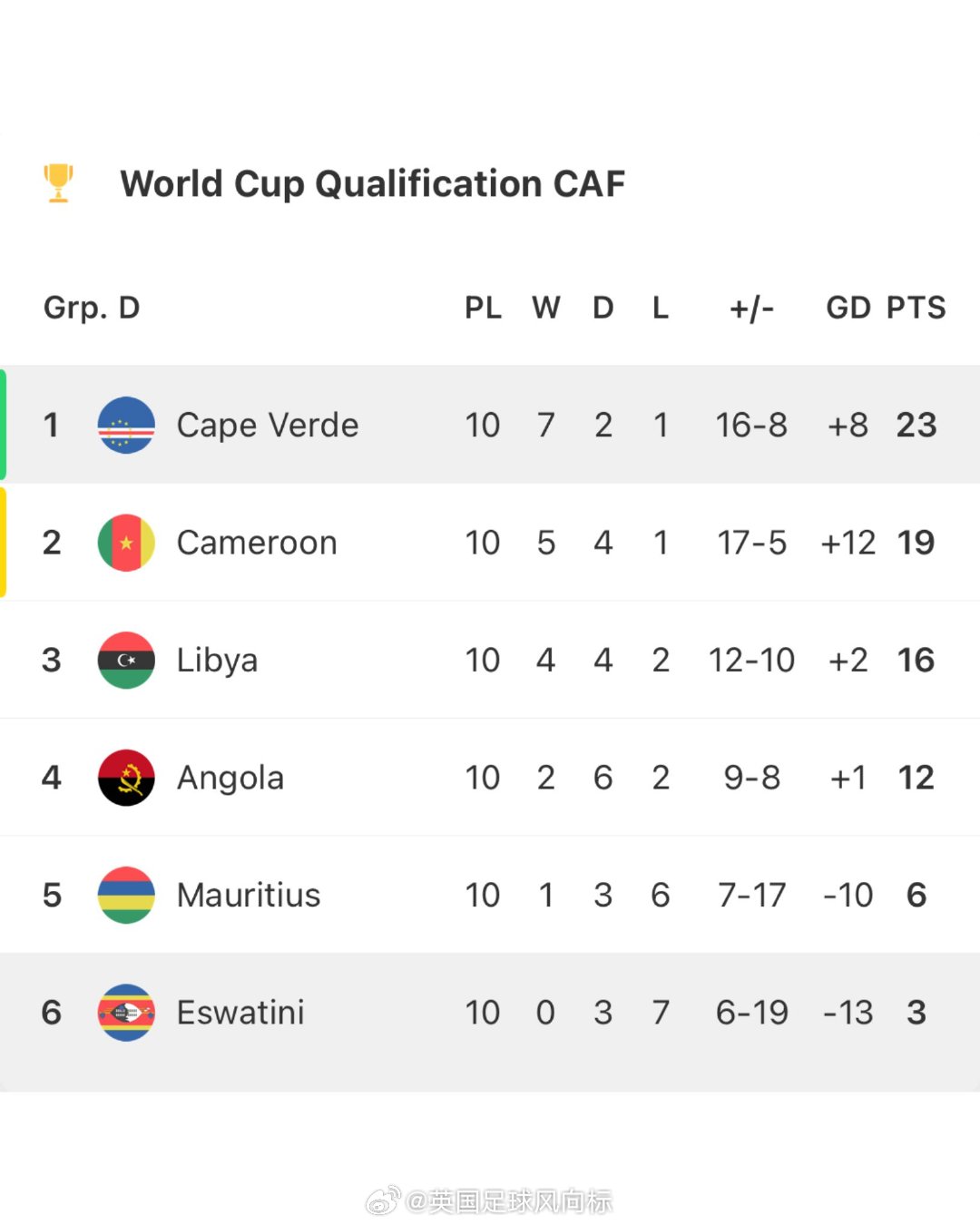Viewport: 980px width, 1225px height.
Task: Click the Weibo logo in the watermark
Action: pyautogui.click(x=382, y=1201)
